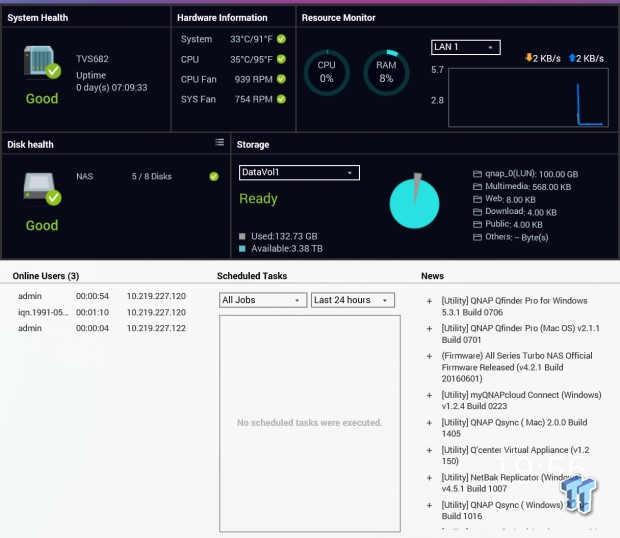Click the NAS disks green status check
The height and width of the screenshot is (538, 620).
click(x=214, y=176)
